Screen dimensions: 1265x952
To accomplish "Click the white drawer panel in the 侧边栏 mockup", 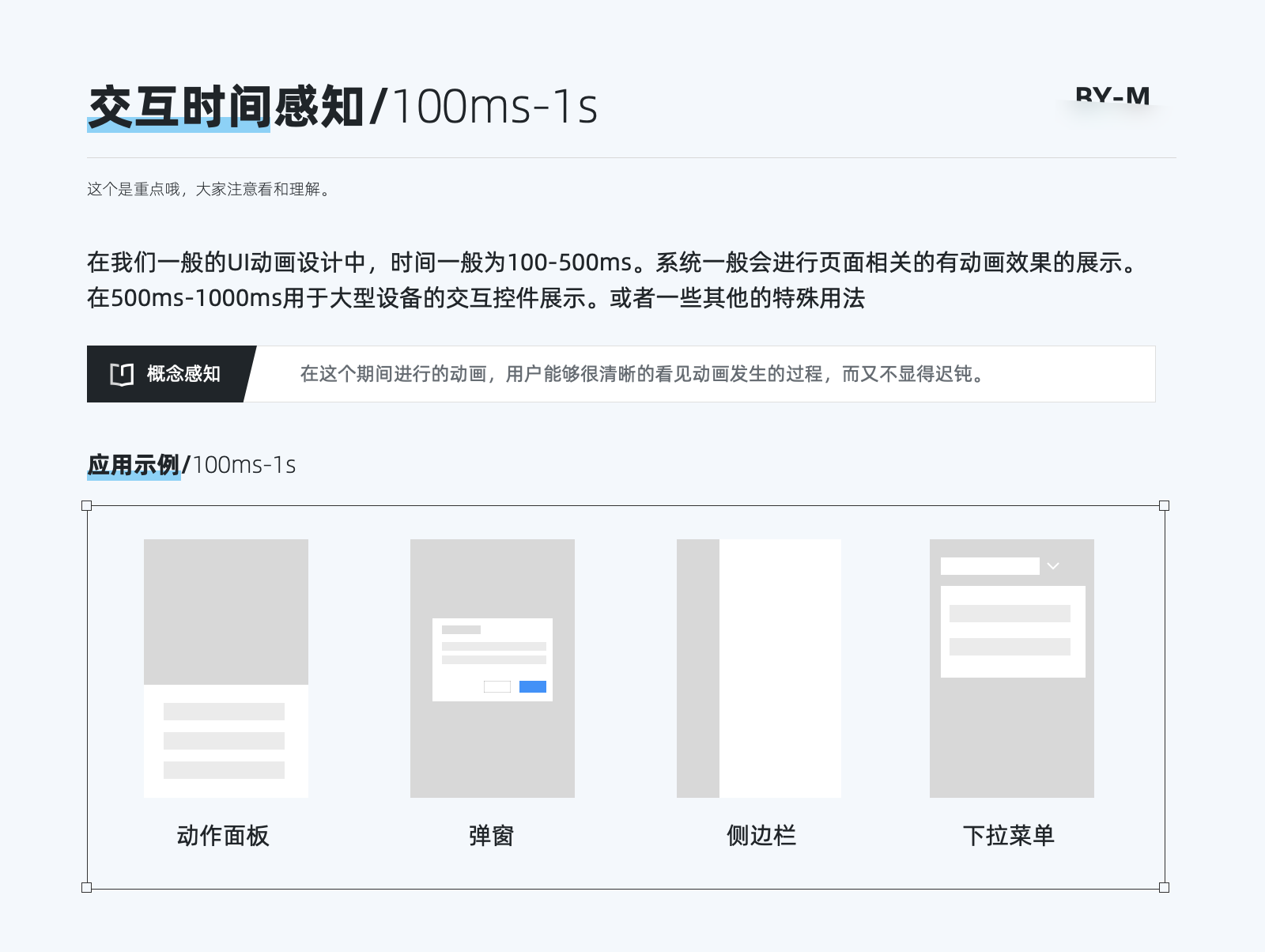I will tap(780, 668).
